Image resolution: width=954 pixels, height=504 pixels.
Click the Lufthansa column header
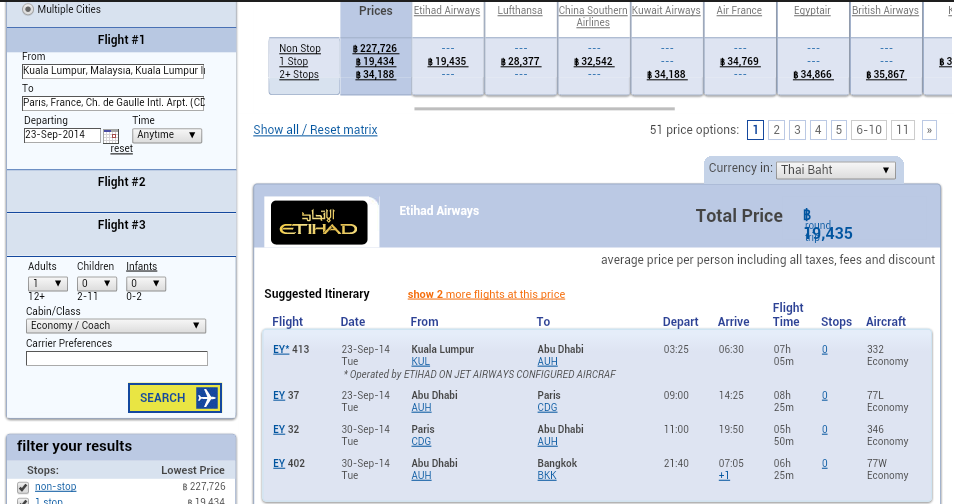520,10
